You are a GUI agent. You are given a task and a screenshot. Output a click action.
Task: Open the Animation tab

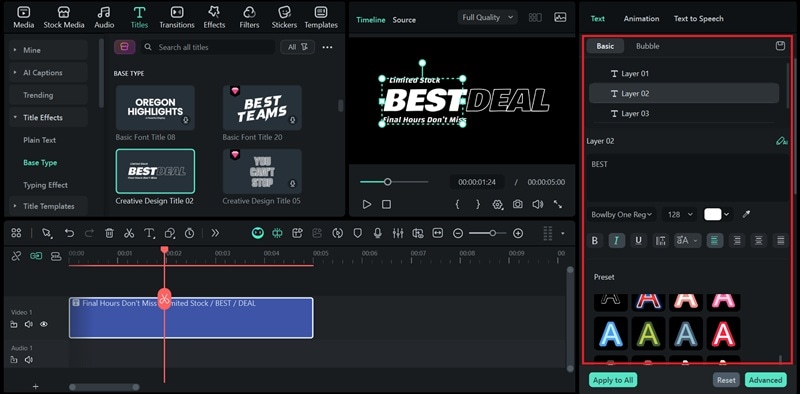click(641, 18)
